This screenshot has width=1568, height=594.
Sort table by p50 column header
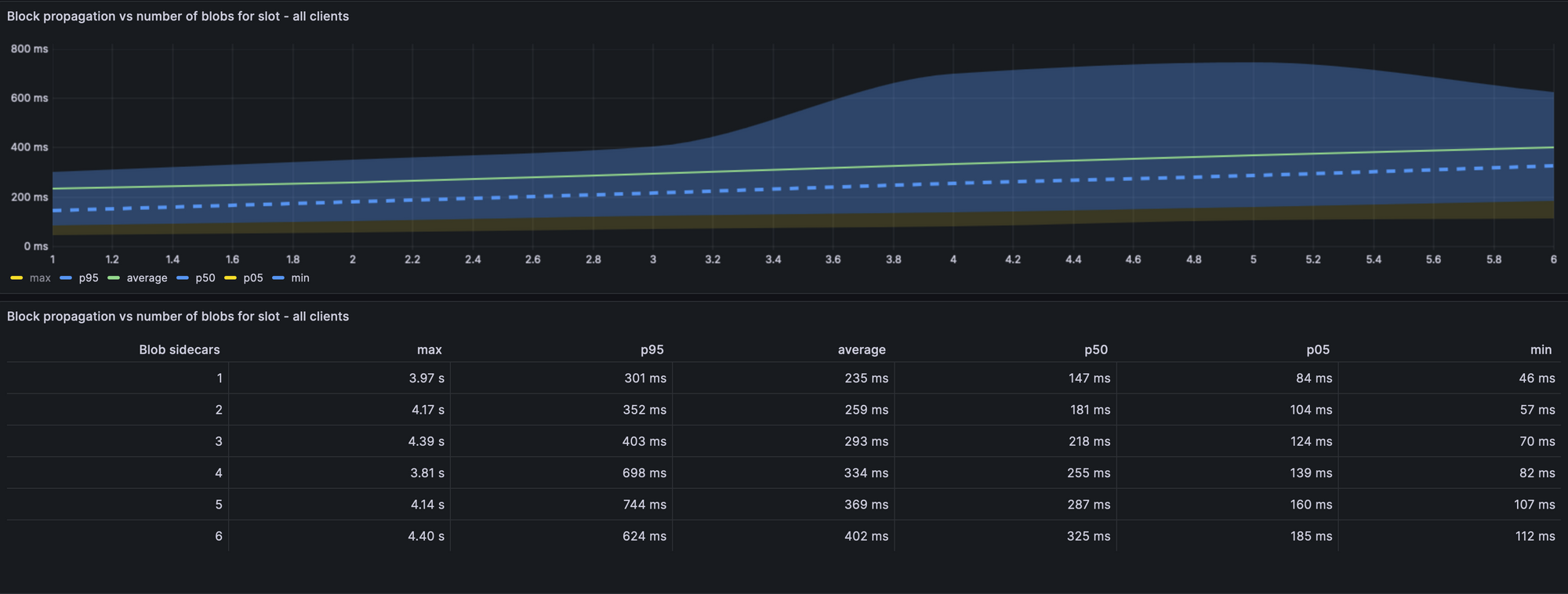pos(1095,350)
